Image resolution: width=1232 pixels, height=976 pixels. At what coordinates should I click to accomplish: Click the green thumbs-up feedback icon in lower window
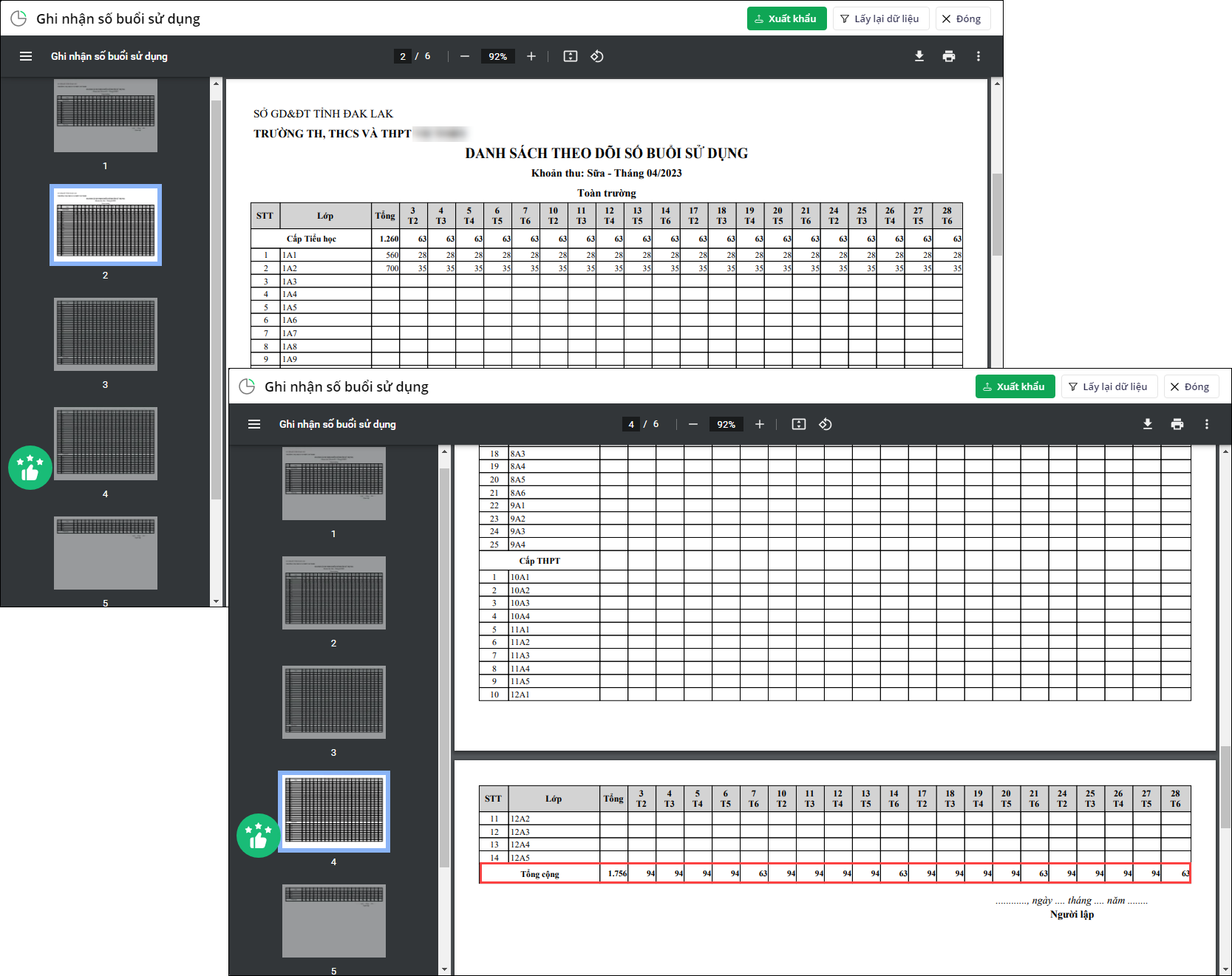pos(258,836)
